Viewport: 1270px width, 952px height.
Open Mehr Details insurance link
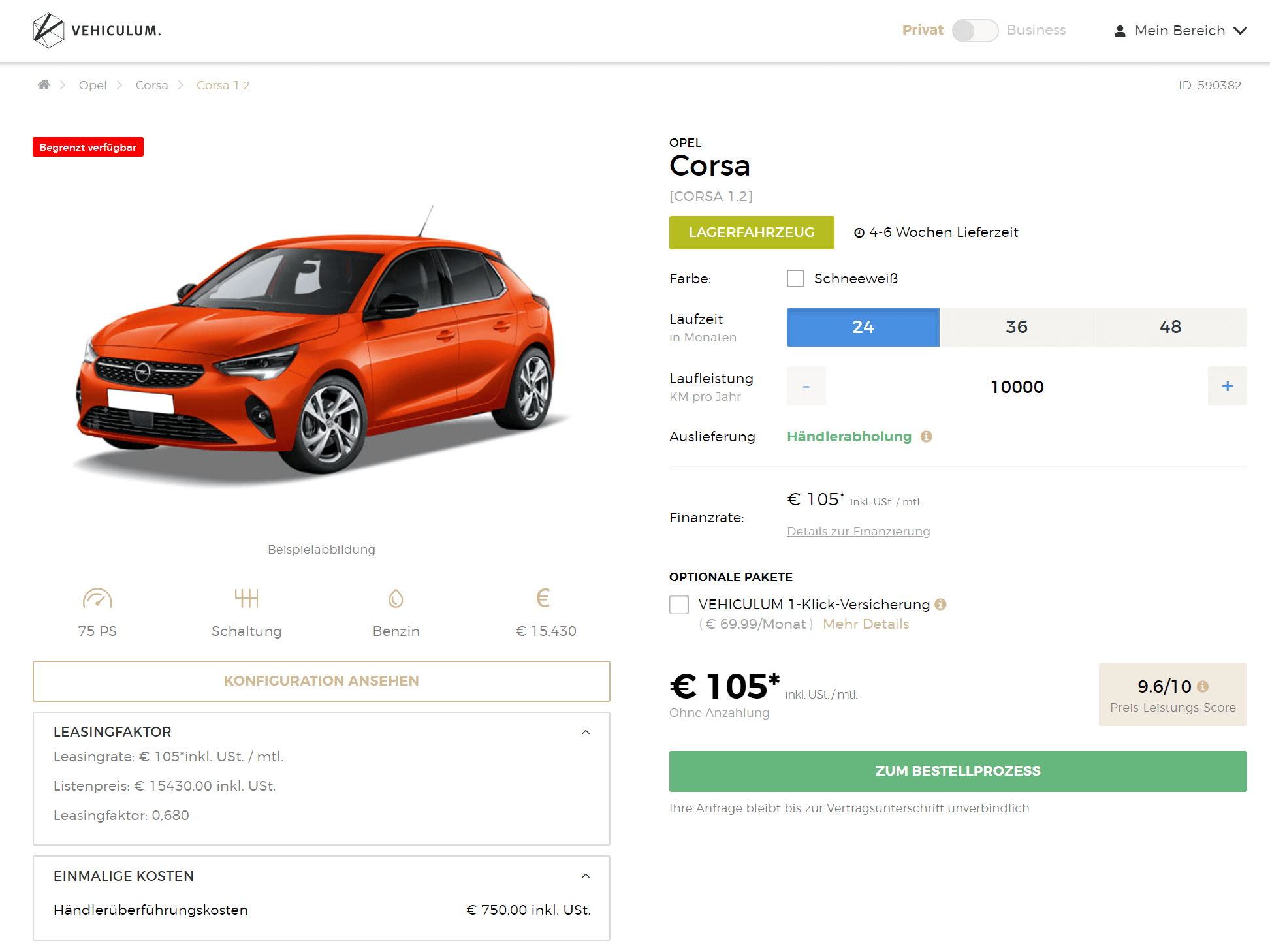pos(866,624)
